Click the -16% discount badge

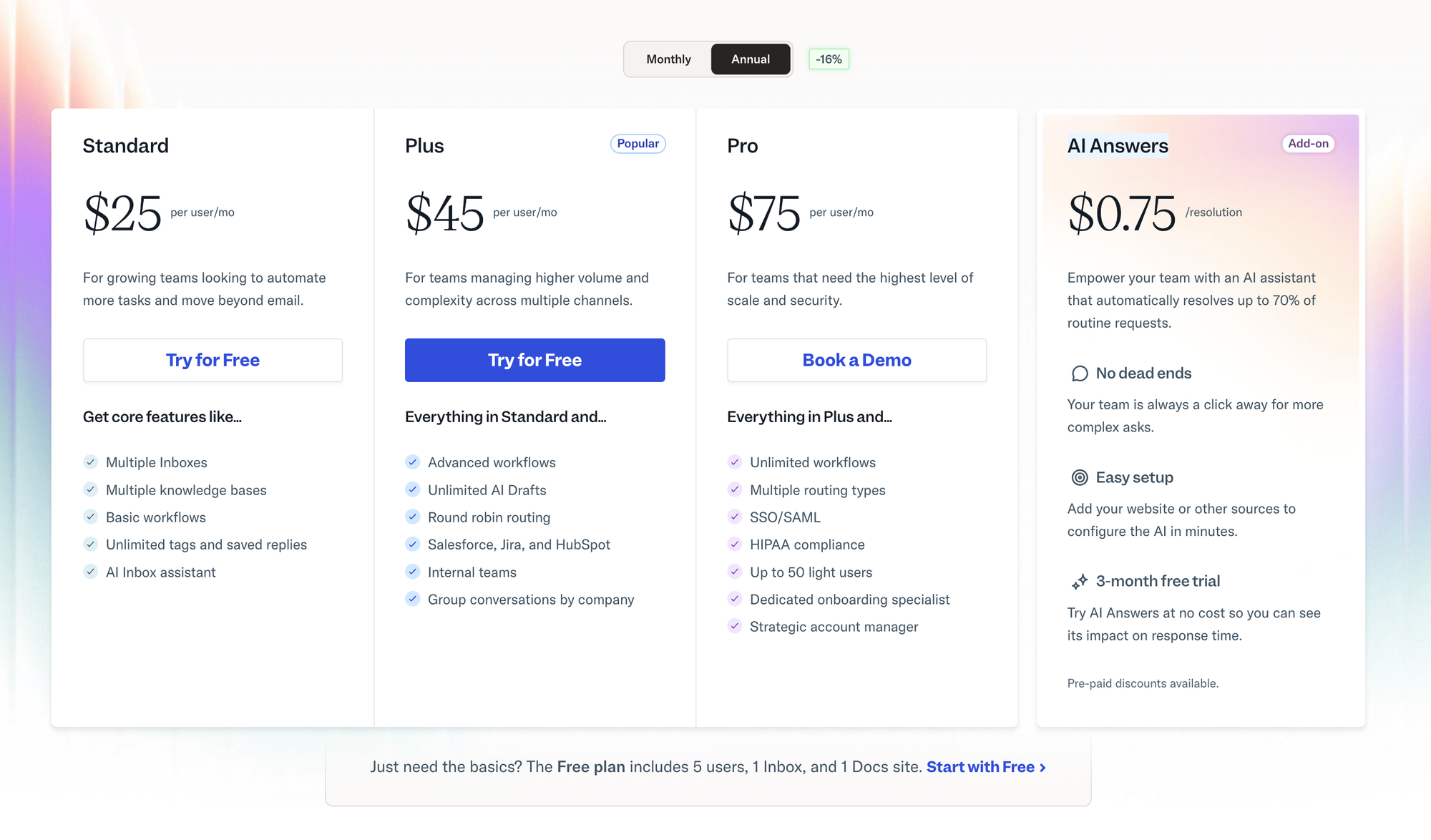(x=828, y=59)
